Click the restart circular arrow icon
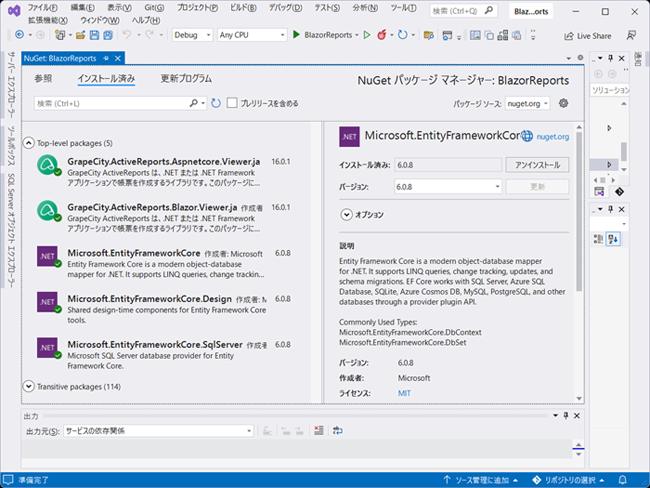Image resolution: width=650 pixels, height=488 pixels. click(x=402, y=35)
